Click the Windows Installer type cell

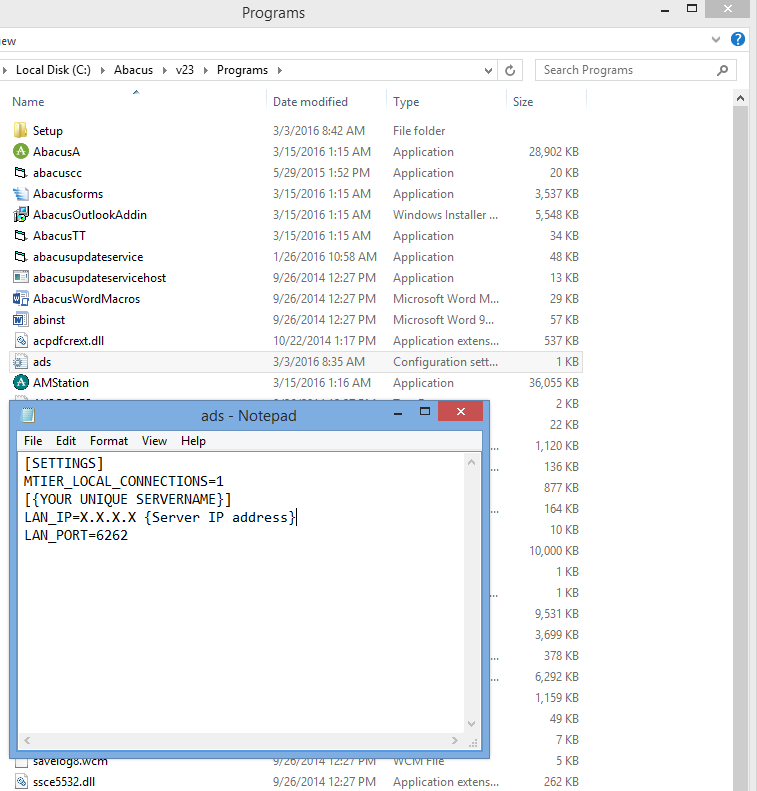coord(445,215)
